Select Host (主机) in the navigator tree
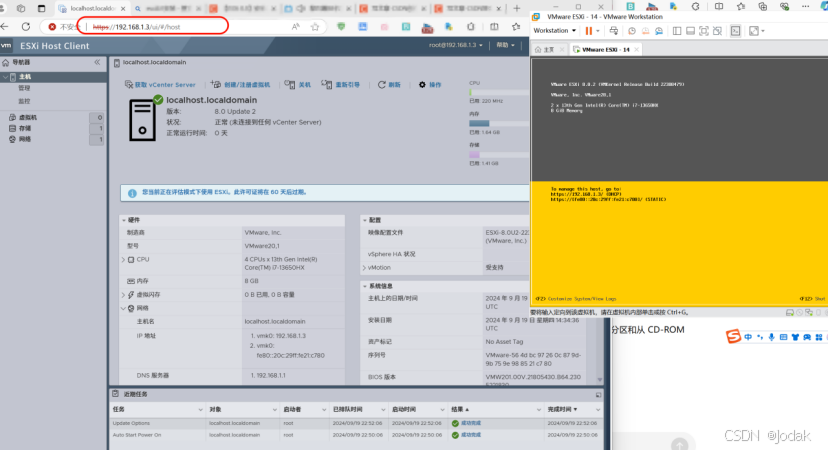Image resolution: width=829 pixels, height=451 pixels. (53, 77)
